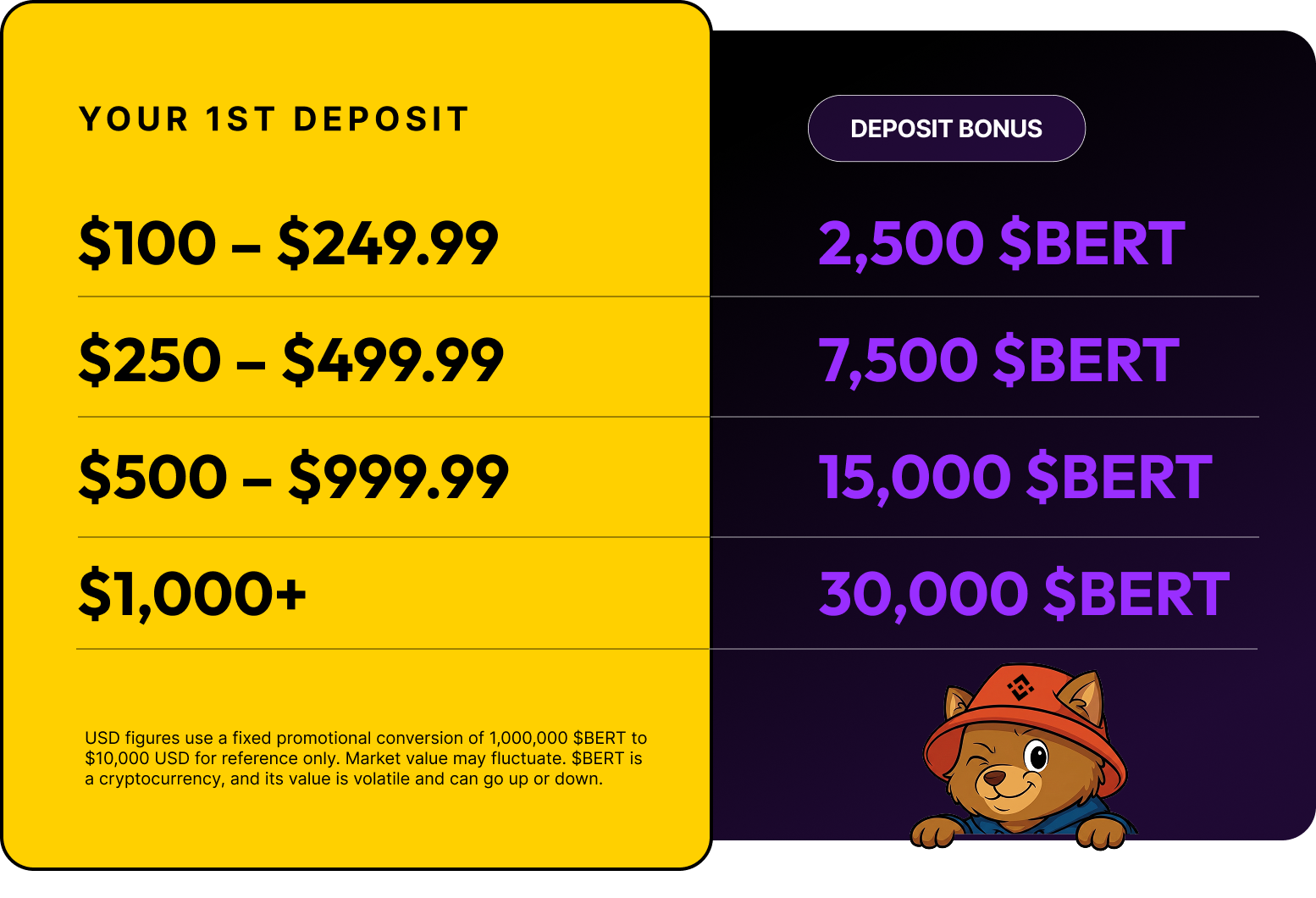Screen dimensions: 1316x898
Task: Click the bear's right paw
Action: click(x=1100, y=833)
